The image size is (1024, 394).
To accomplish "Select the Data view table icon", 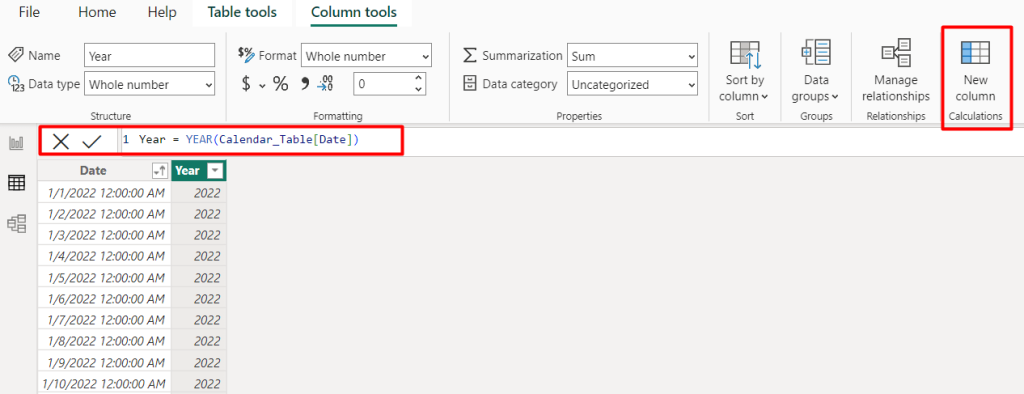I will [x=16, y=184].
